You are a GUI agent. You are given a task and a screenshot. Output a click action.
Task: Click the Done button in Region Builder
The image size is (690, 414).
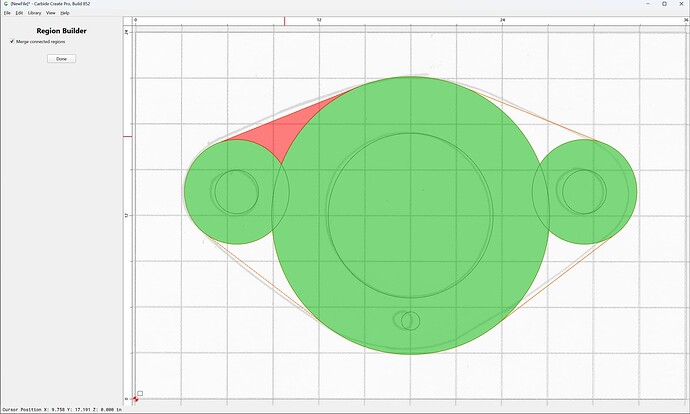tap(62, 59)
